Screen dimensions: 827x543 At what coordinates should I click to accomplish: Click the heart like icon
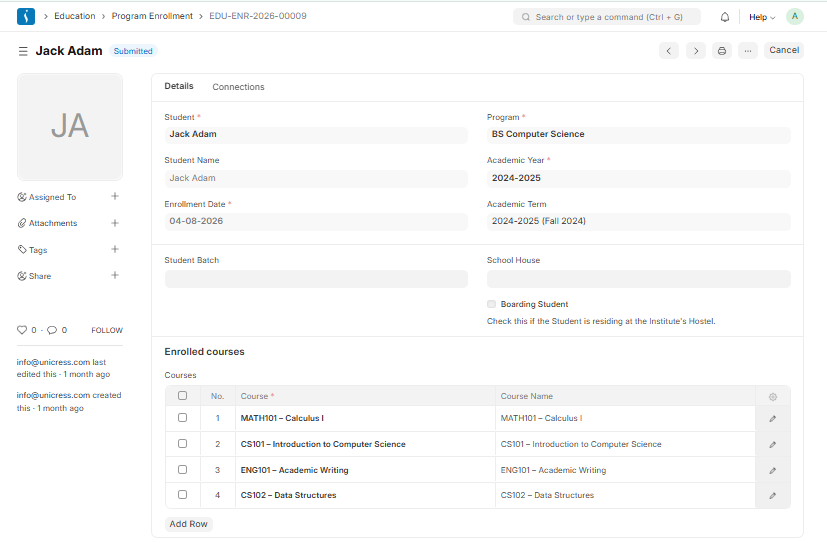[x=22, y=330]
